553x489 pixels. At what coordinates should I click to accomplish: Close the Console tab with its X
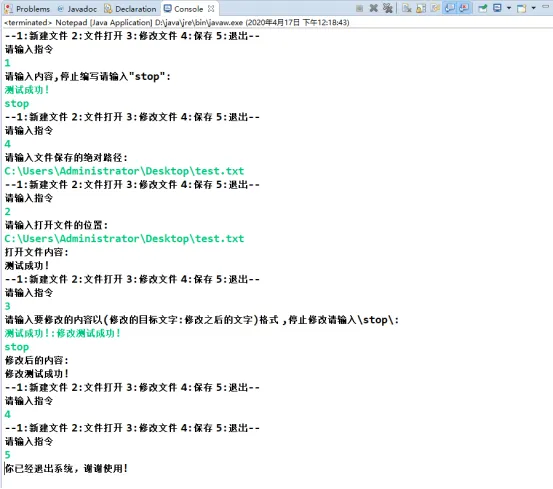pyautogui.click(x=211, y=8)
